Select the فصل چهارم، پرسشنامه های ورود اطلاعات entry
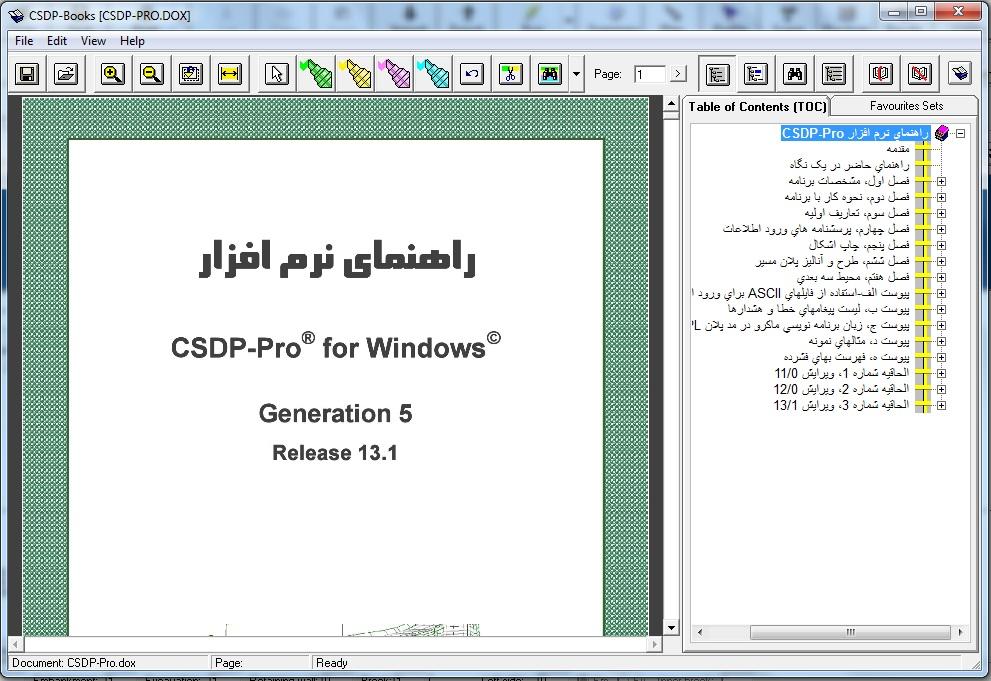This screenshot has height=681, width=991. tap(816, 229)
